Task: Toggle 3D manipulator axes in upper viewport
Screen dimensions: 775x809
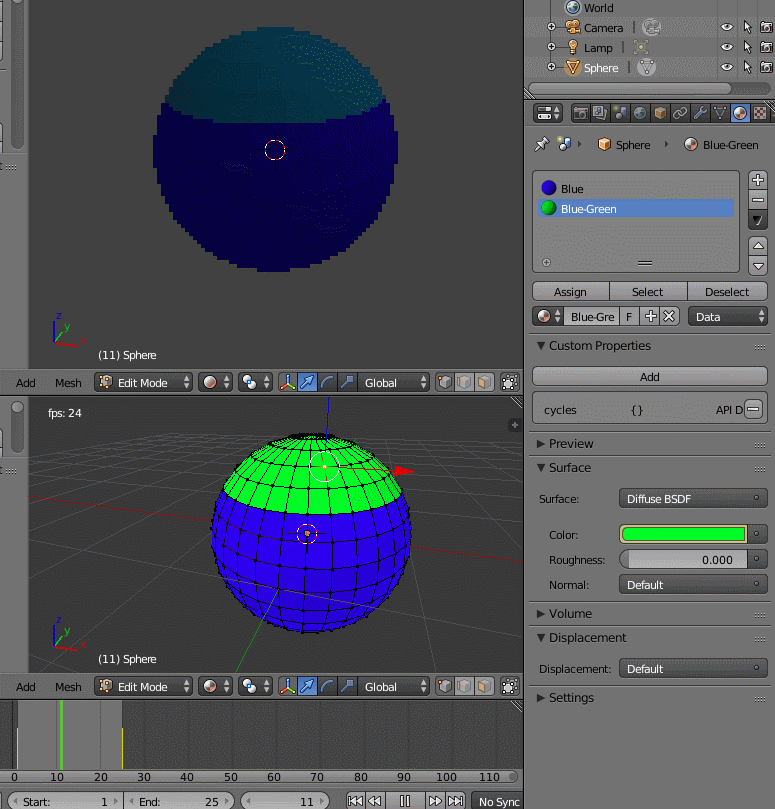Action: (287, 382)
